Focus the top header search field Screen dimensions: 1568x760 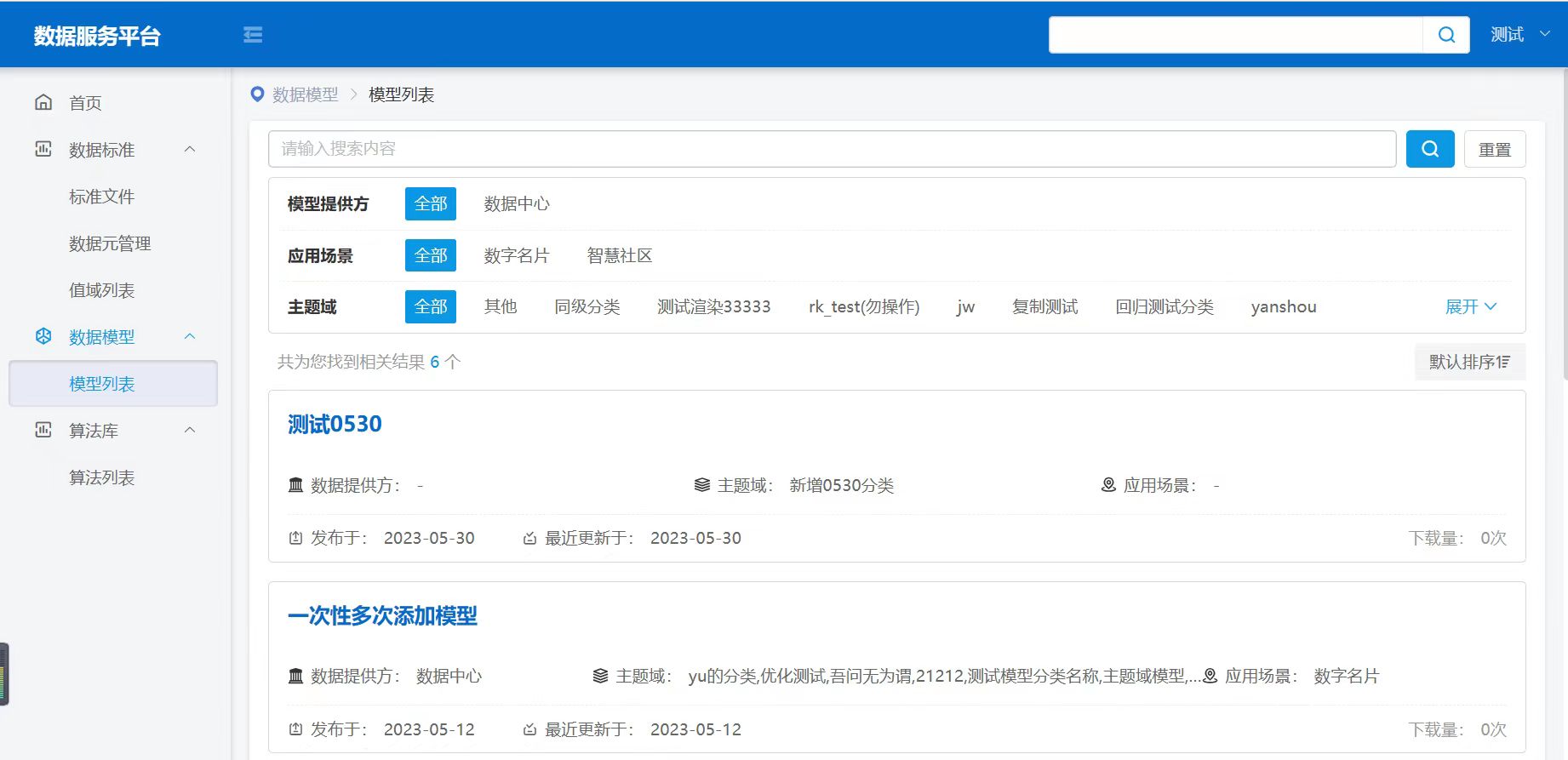click(x=1236, y=35)
